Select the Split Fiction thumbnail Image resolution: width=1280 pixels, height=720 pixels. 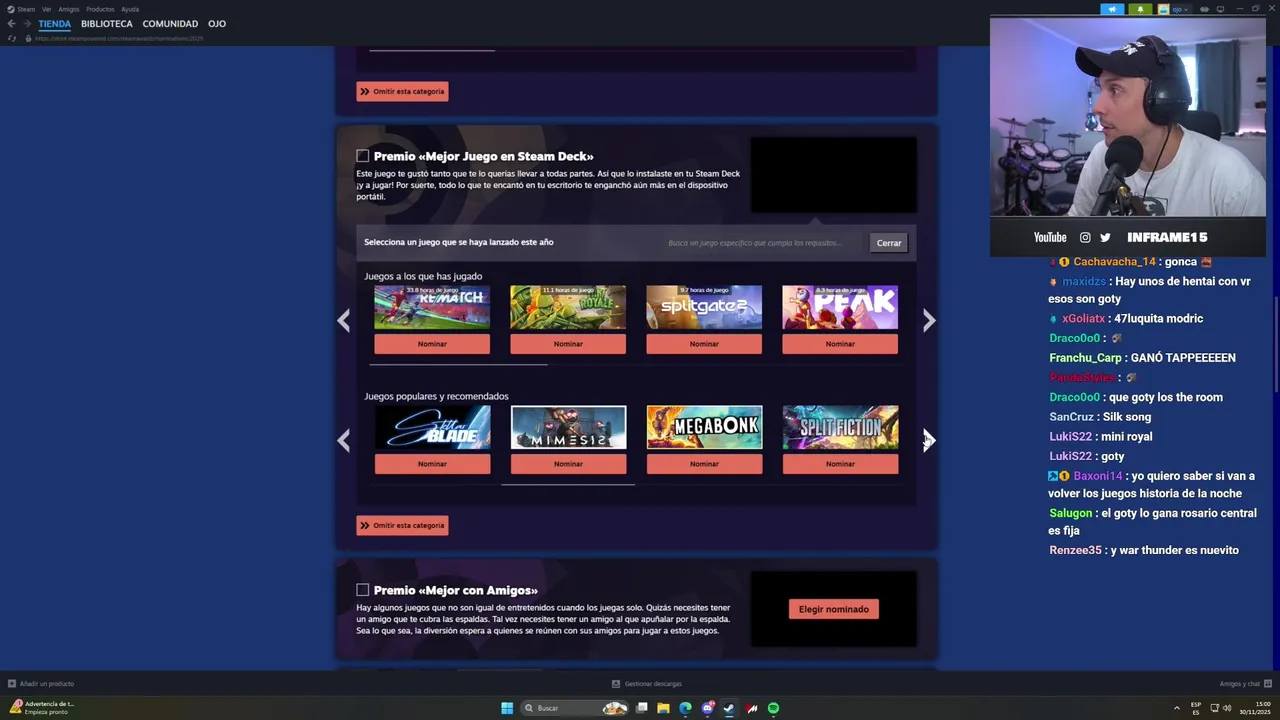pos(840,427)
